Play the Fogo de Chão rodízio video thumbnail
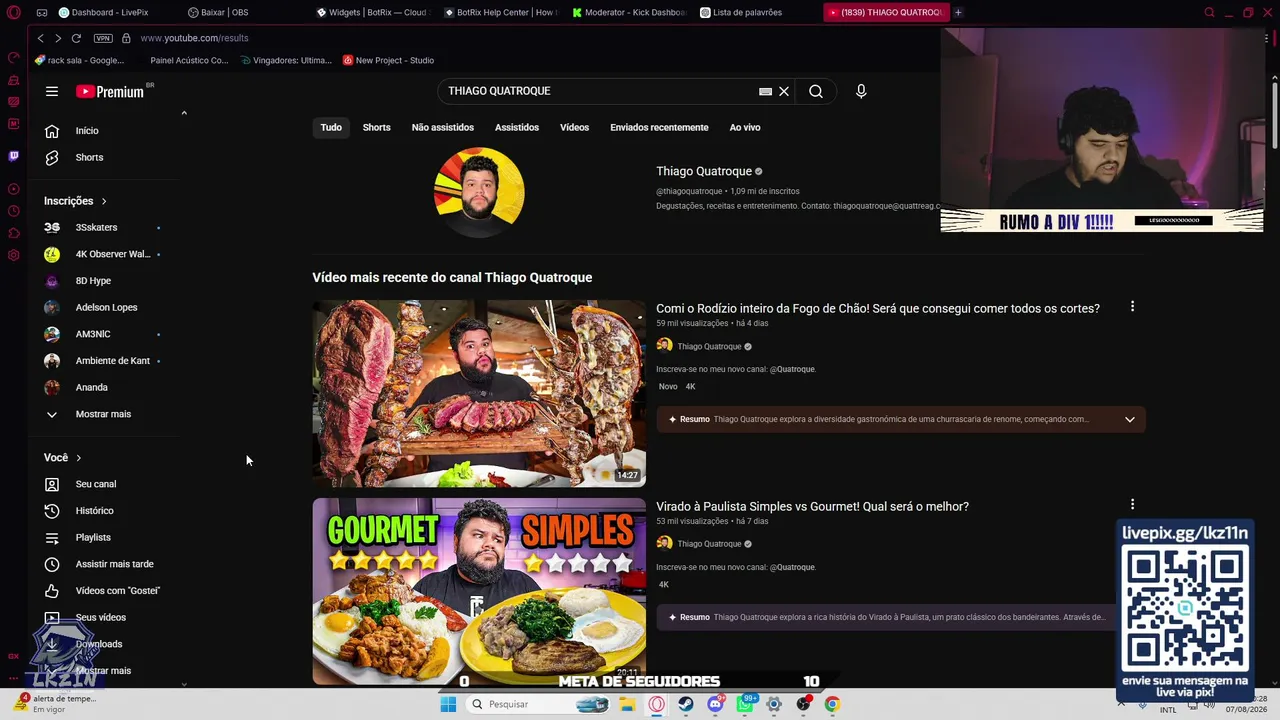The width and height of the screenshot is (1280, 720). point(479,394)
